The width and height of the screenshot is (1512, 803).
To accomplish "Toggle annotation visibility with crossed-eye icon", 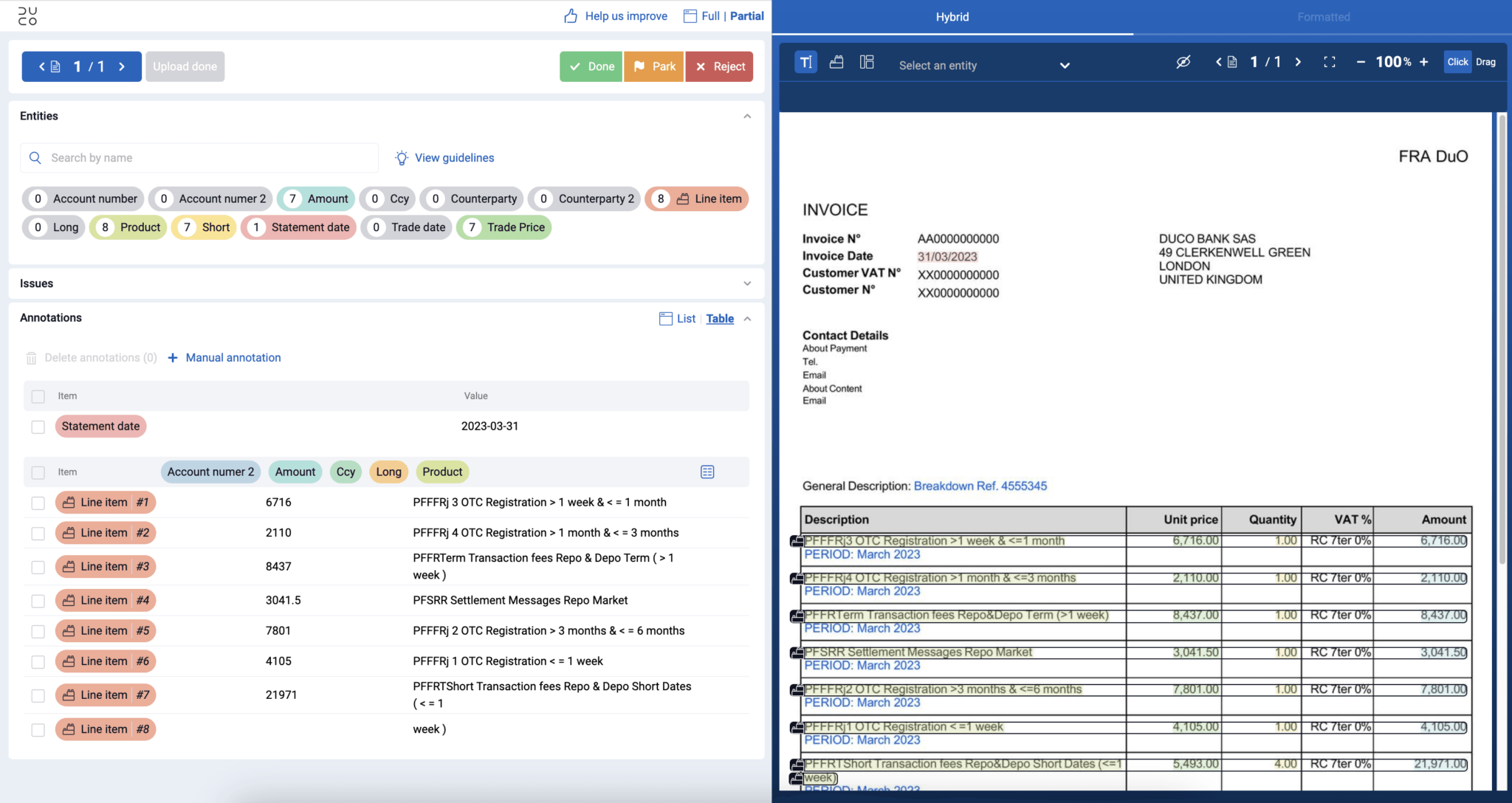I will pyautogui.click(x=1182, y=62).
